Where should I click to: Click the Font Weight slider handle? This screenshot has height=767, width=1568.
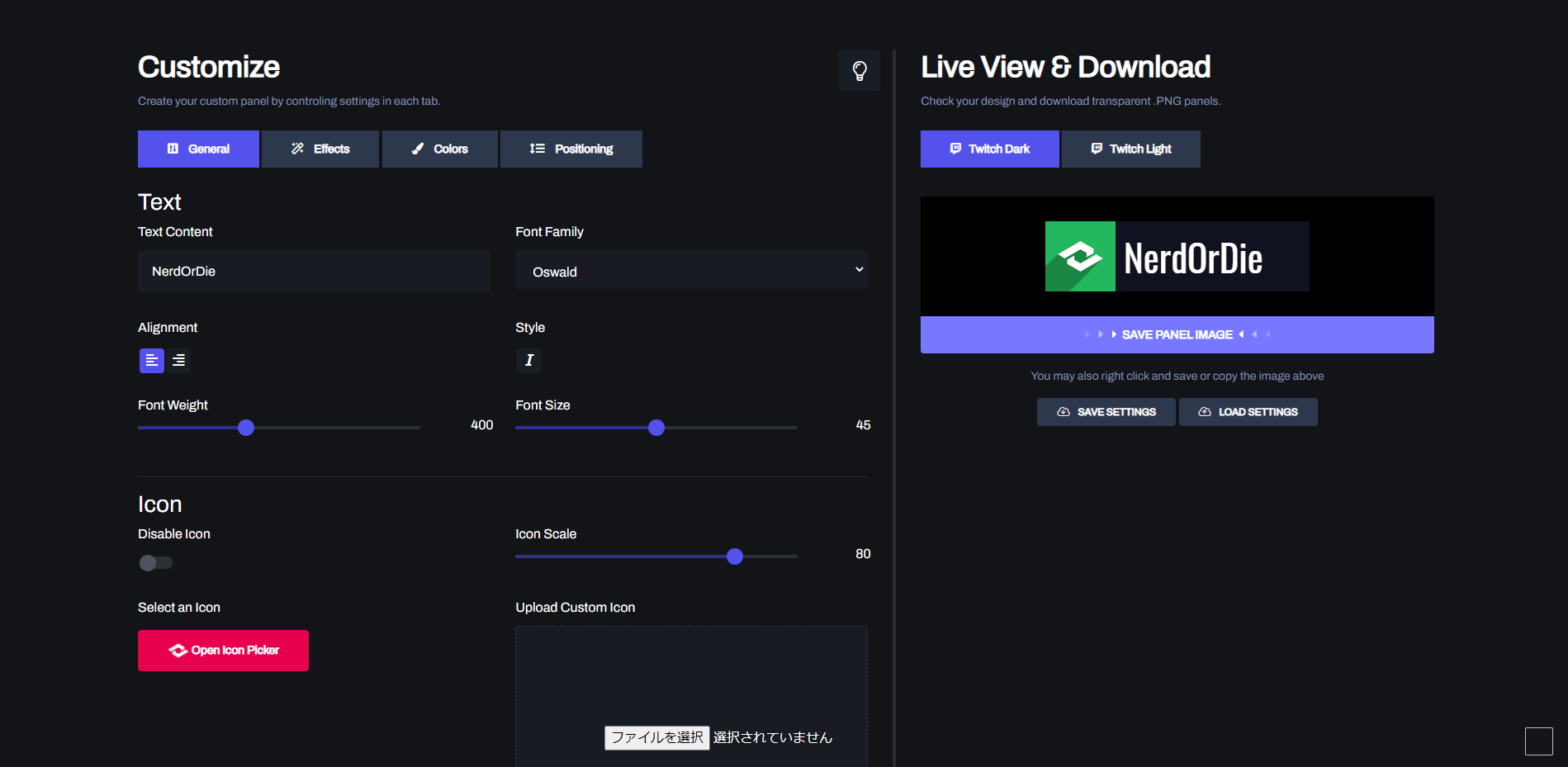tap(246, 428)
